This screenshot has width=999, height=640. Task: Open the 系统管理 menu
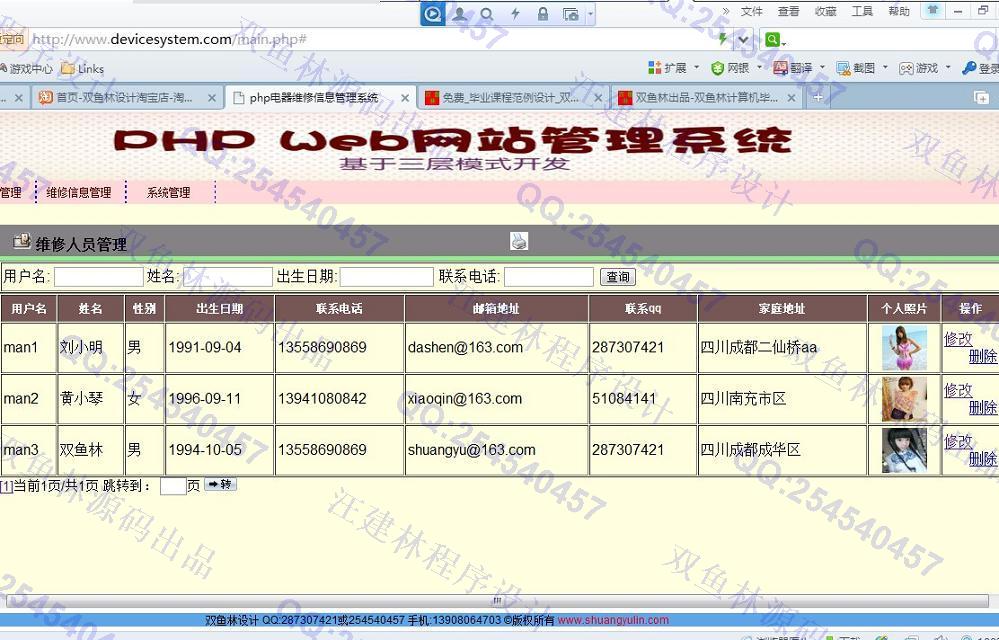click(x=168, y=192)
